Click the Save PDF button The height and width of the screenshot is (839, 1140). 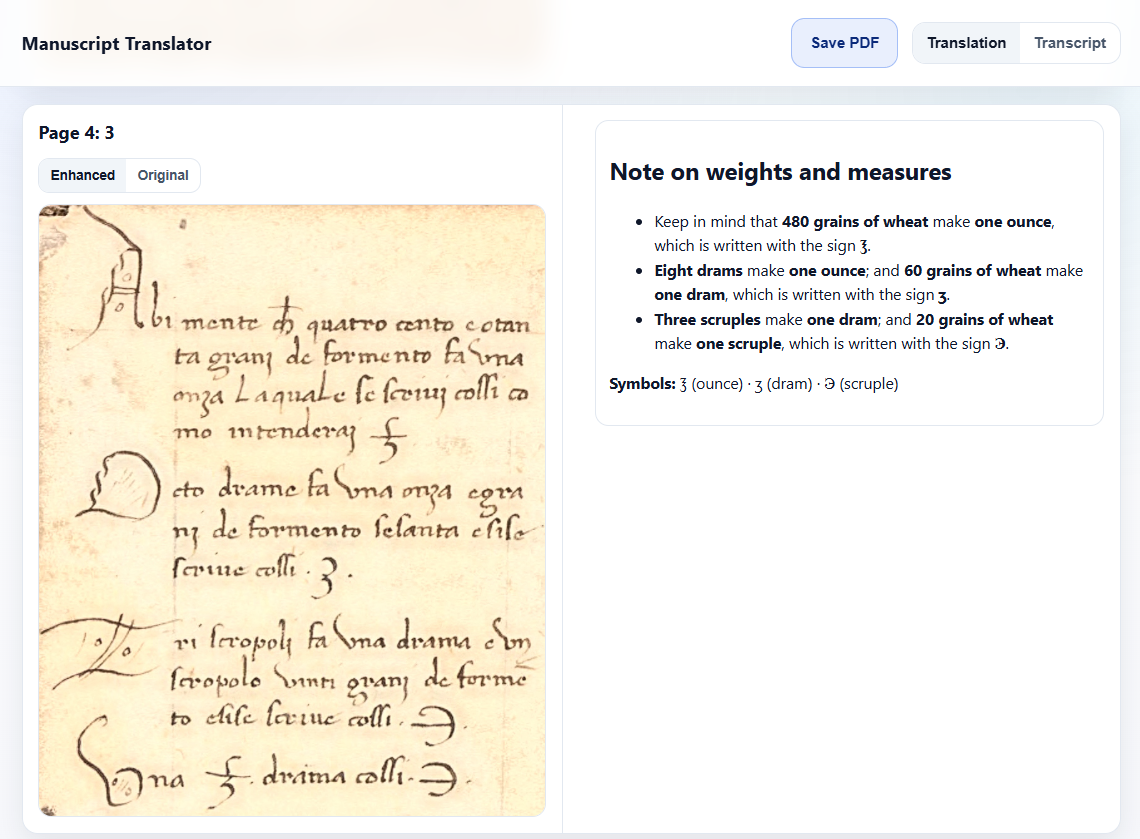point(844,43)
